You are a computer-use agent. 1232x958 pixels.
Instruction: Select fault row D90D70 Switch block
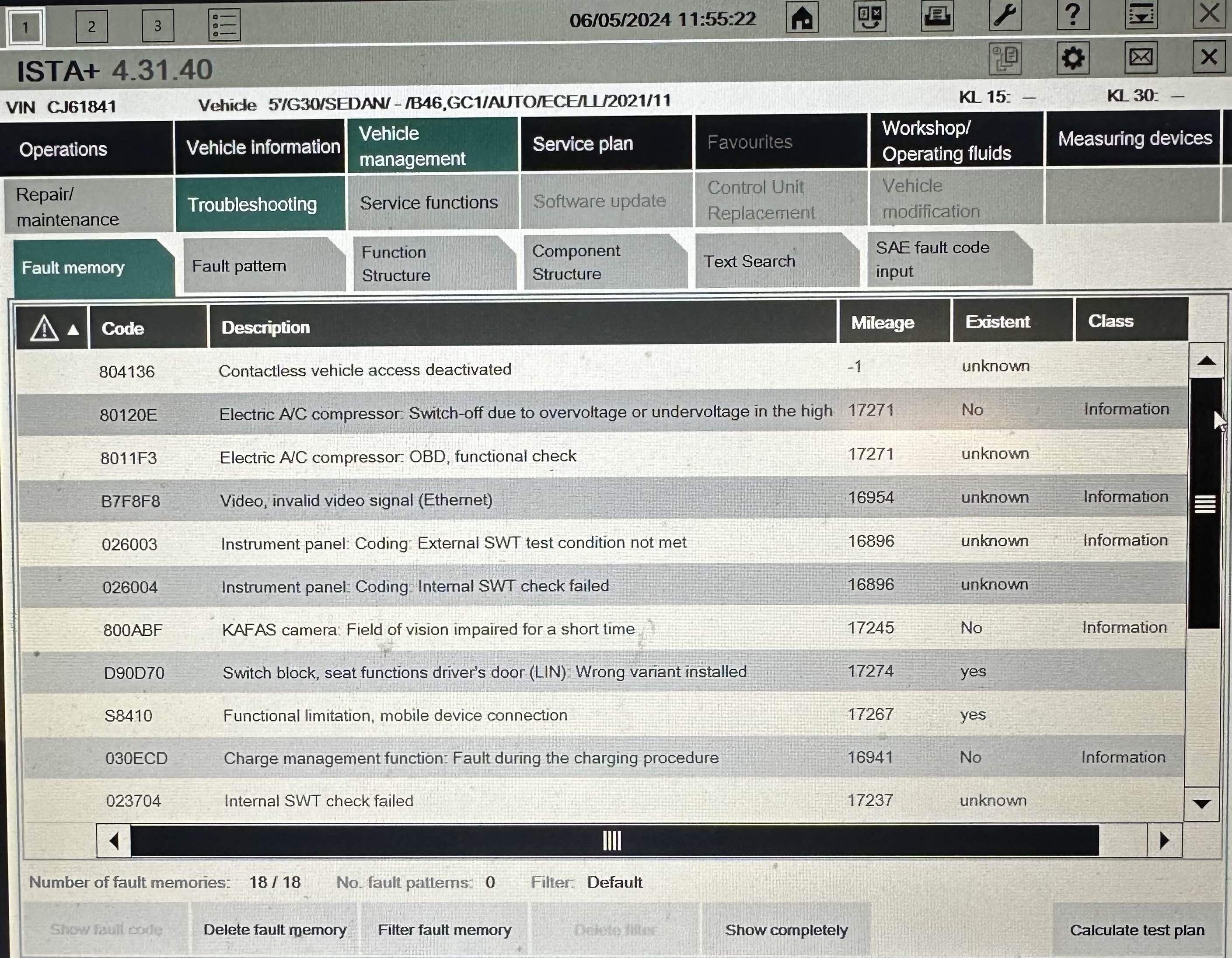[x=484, y=672]
